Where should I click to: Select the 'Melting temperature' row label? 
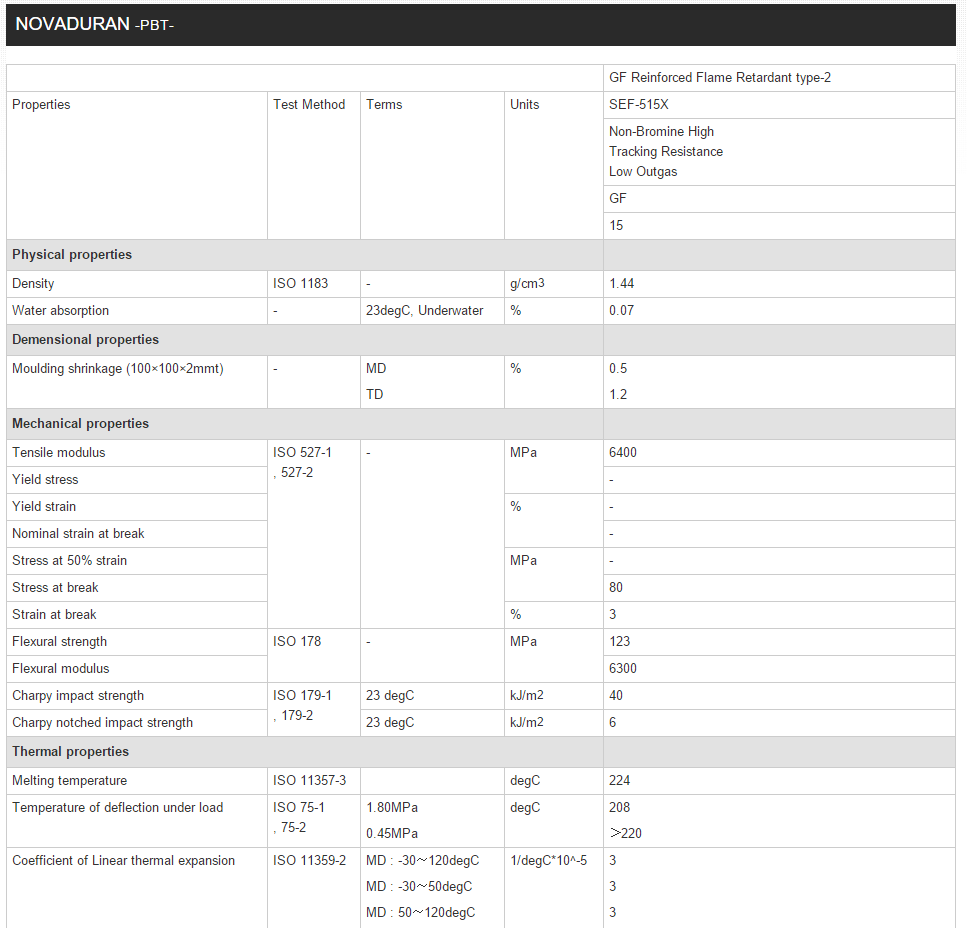[x=69, y=781]
